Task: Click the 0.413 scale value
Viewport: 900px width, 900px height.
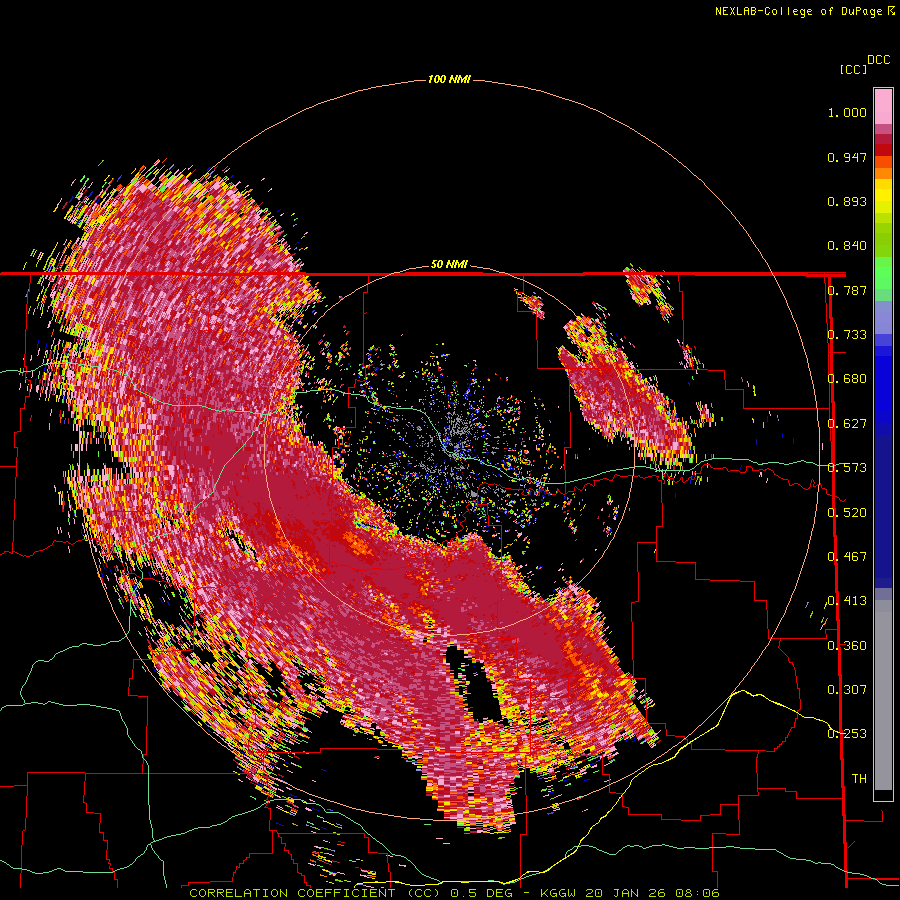Action: [847, 601]
